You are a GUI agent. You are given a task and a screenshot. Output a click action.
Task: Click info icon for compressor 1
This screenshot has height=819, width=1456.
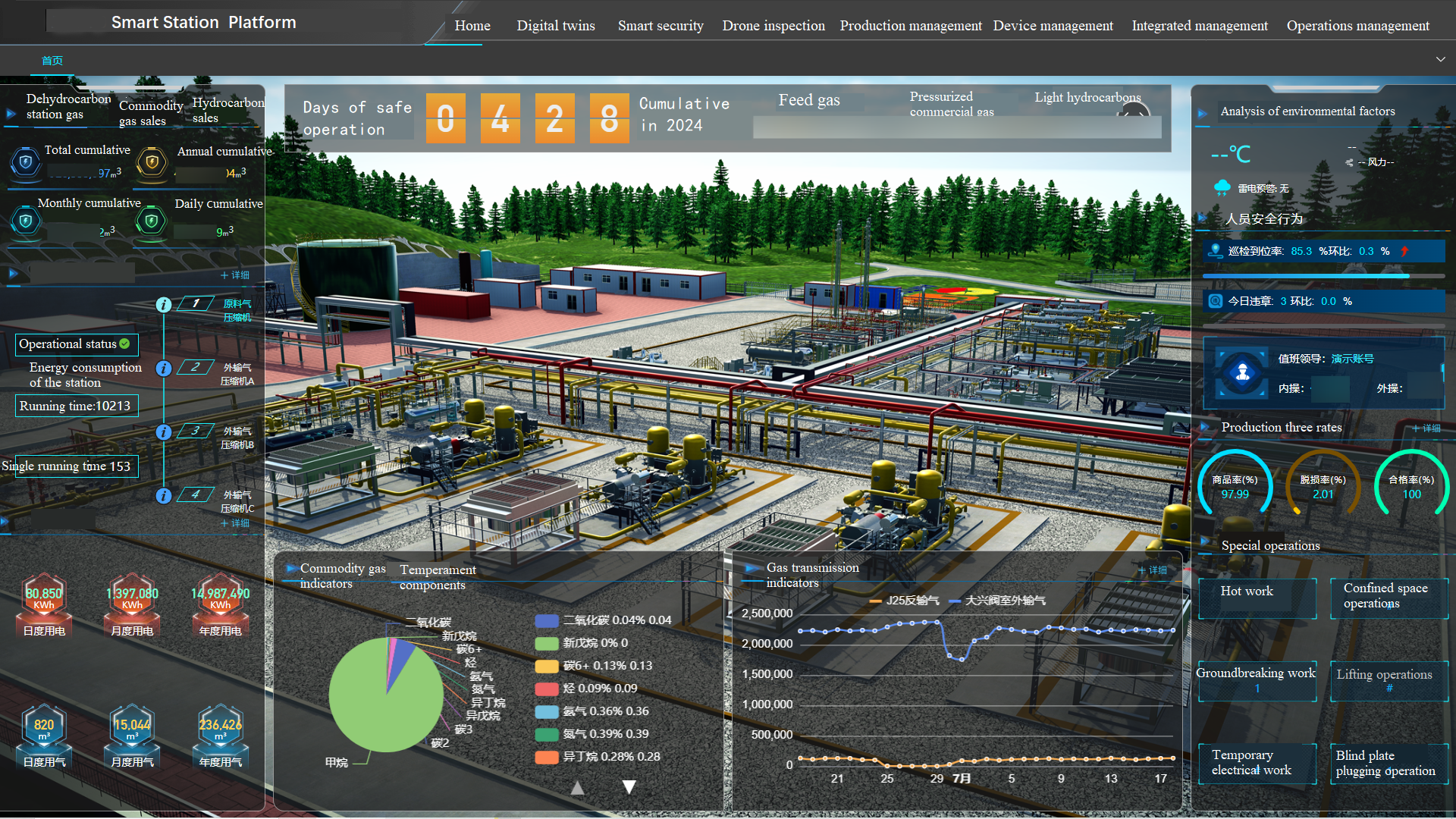pyautogui.click(x=163, y=305)
